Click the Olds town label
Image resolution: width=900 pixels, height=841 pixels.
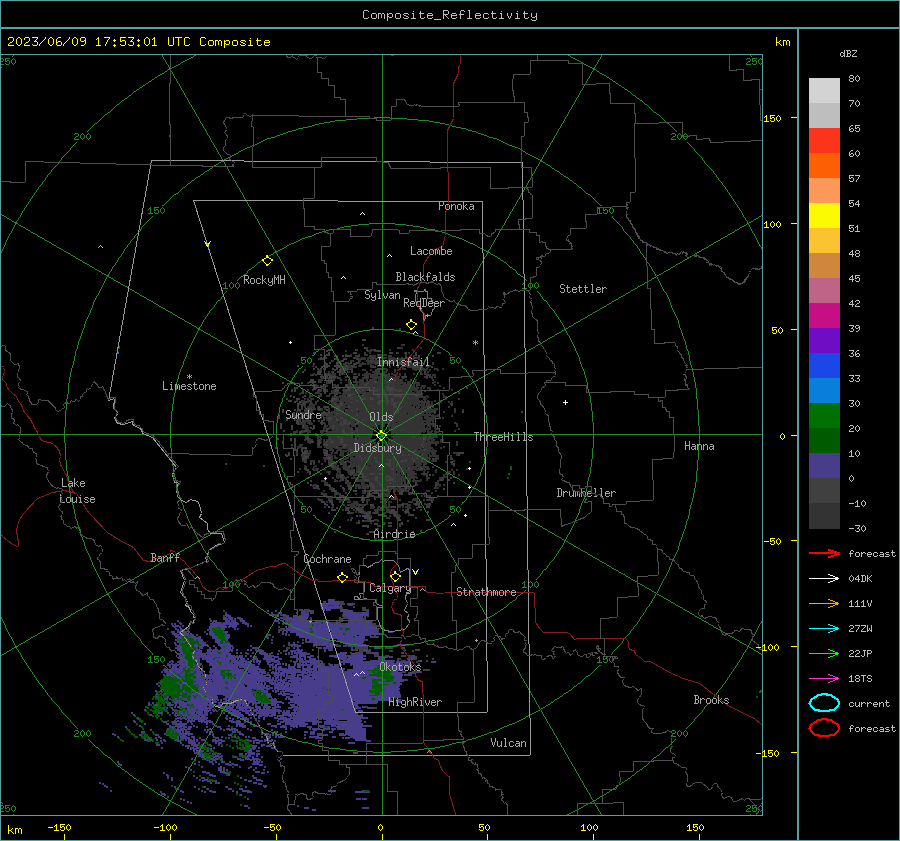[x=381, y=417]
